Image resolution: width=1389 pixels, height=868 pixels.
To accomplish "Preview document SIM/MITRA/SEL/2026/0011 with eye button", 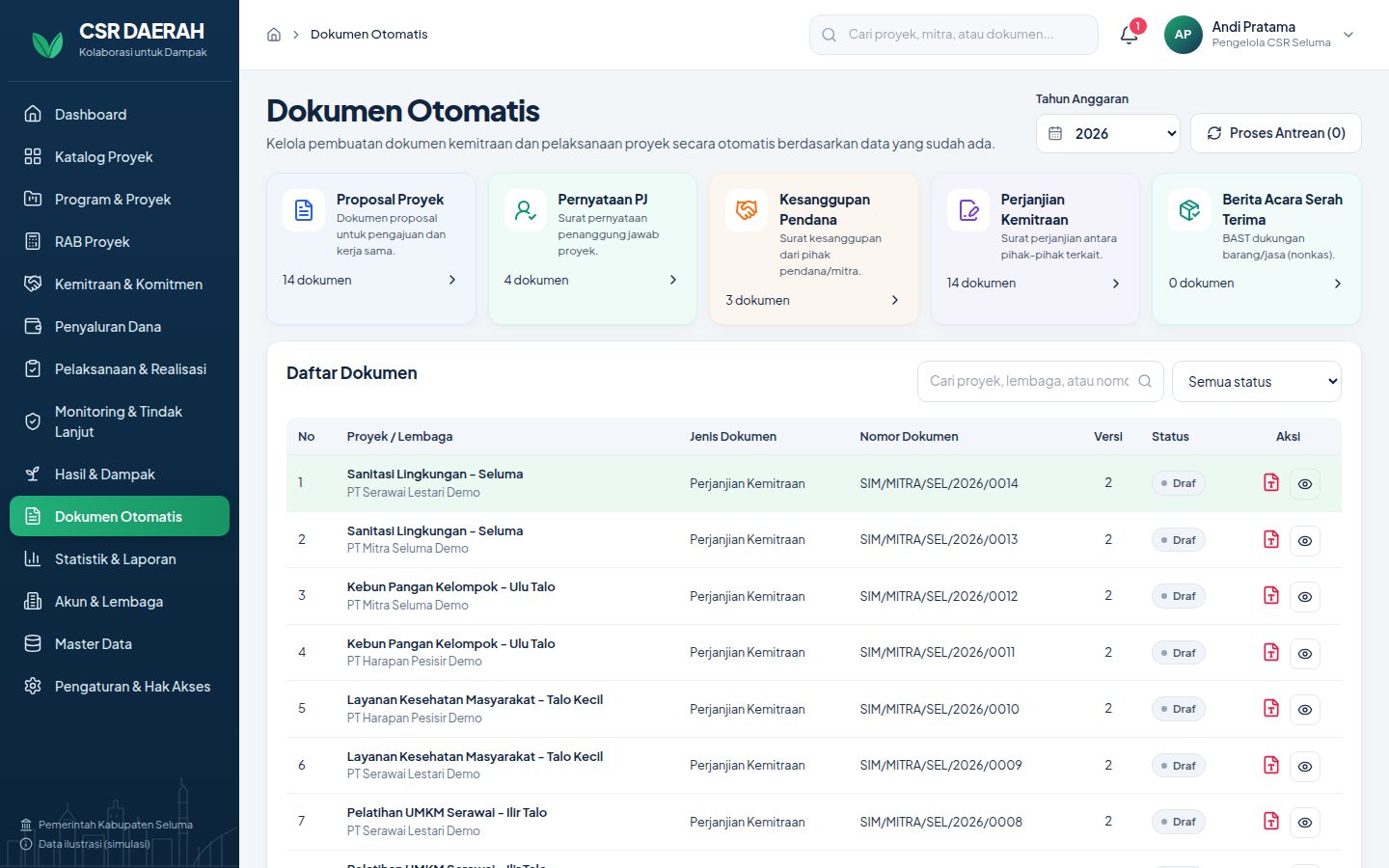I will coord(1305,654).
